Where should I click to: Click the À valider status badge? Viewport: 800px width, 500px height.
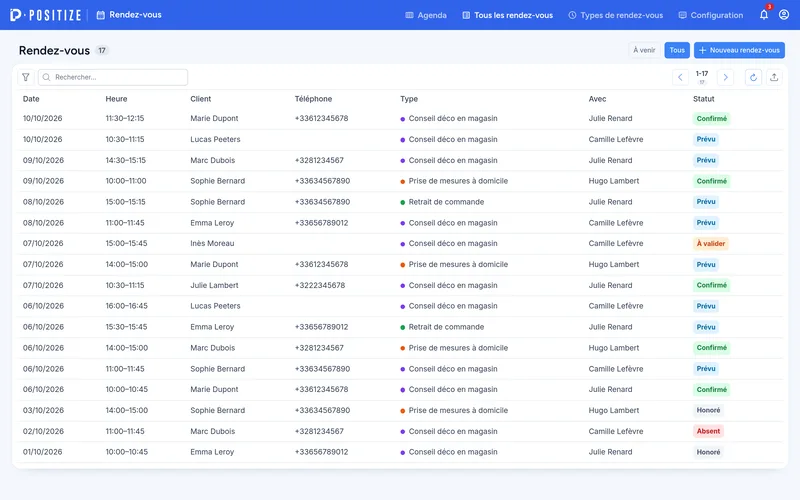pyautogui.click(x=711, y=243)
